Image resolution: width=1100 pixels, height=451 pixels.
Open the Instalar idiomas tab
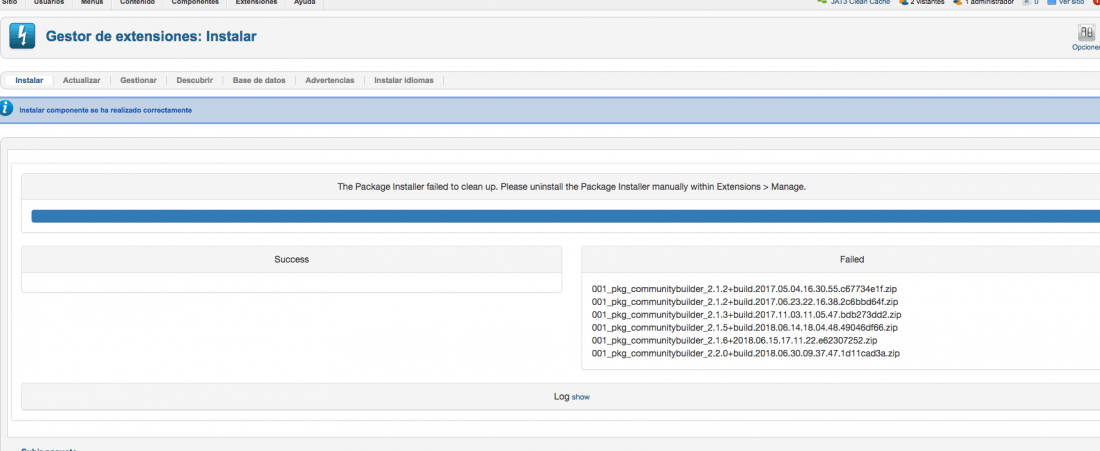point(403,81)
